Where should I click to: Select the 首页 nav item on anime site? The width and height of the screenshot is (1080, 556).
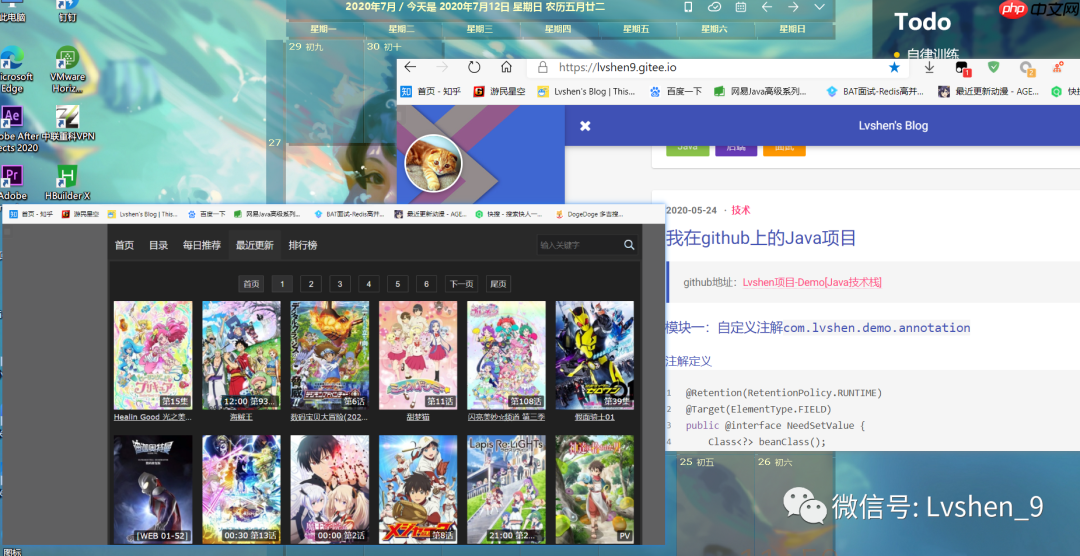tap(125, 245)
